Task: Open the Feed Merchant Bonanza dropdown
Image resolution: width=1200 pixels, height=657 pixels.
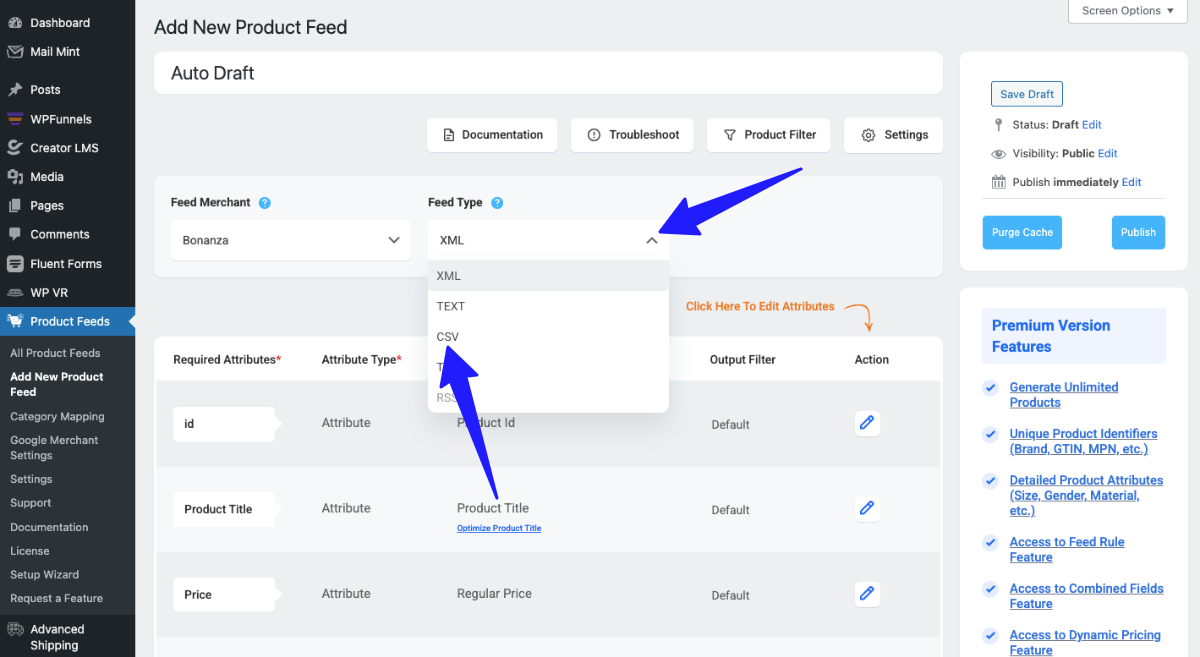Action: pos(291,240)
